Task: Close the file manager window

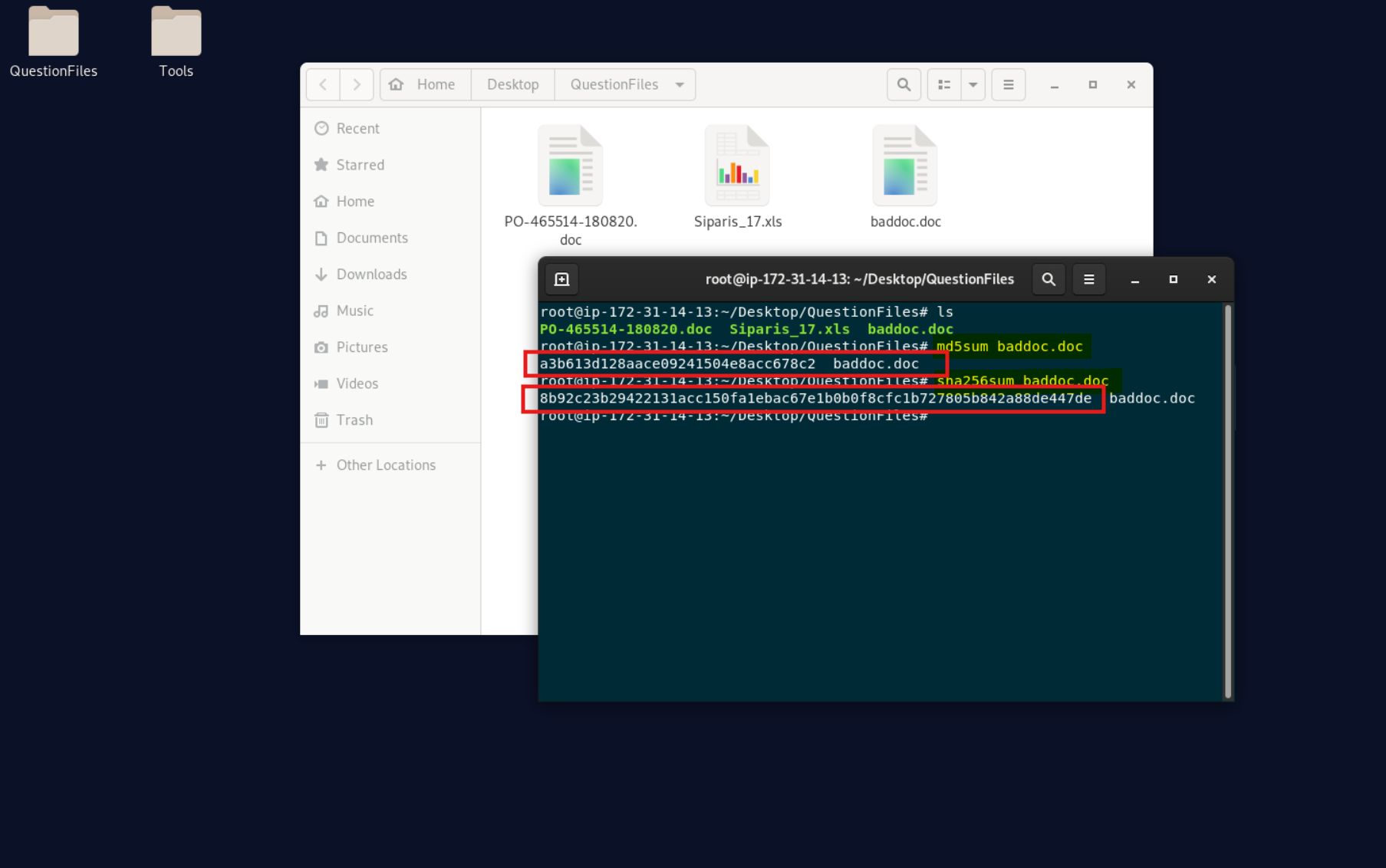Action: pyautogui.click(x=1131, y=85)
